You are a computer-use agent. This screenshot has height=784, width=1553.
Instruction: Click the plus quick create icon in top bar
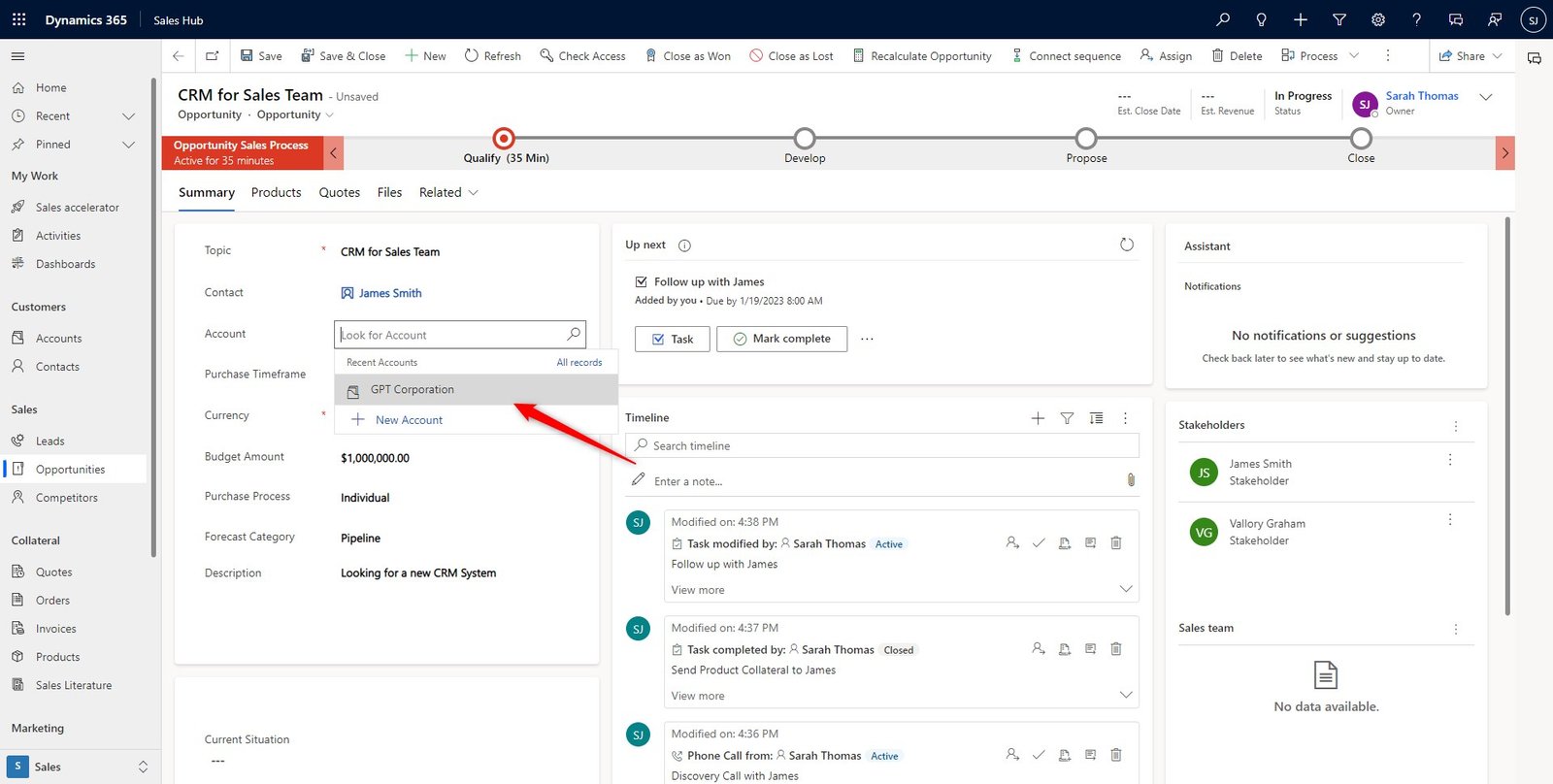pyautogui.click(x=1301, y=19)
